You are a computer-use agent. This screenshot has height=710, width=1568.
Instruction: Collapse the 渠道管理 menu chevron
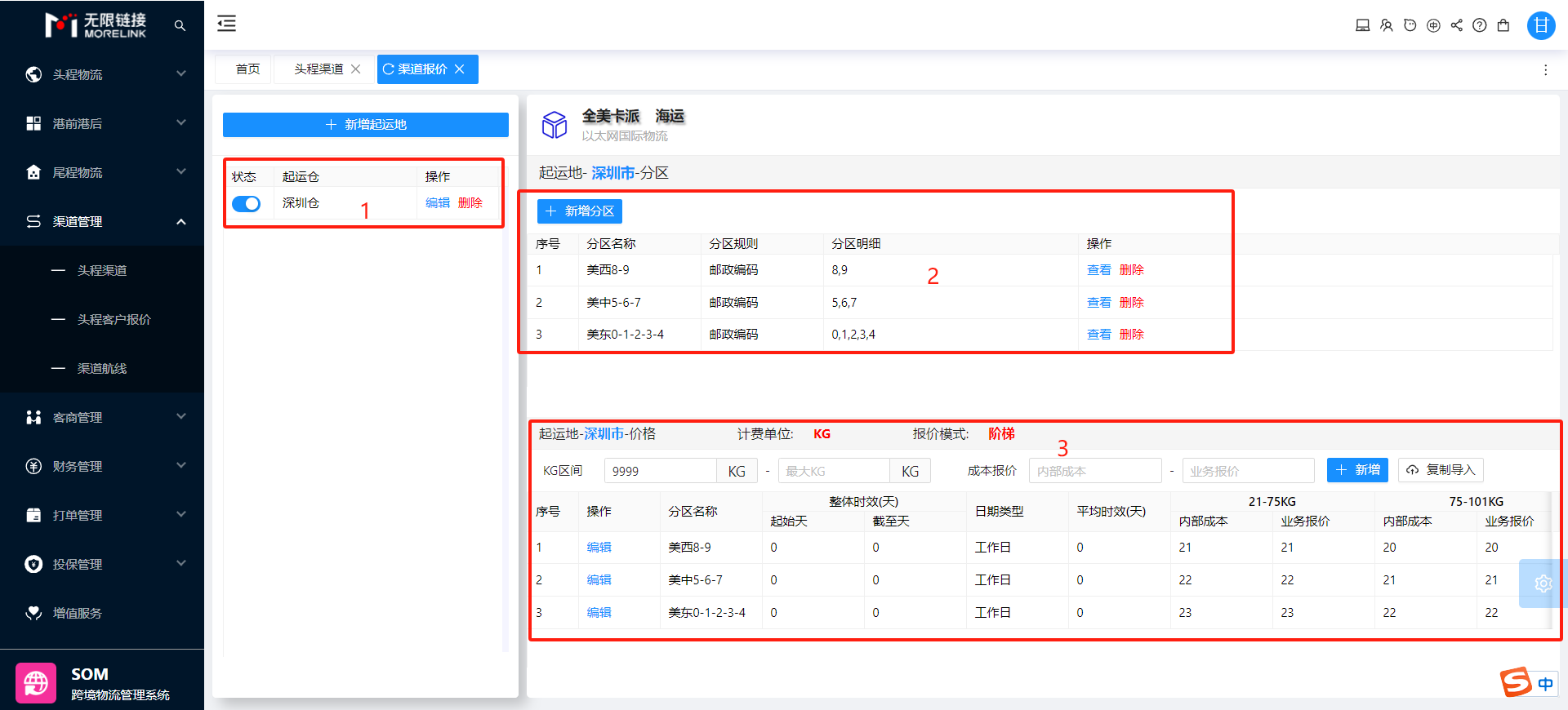pyautogui.click(x=181, y=221)
